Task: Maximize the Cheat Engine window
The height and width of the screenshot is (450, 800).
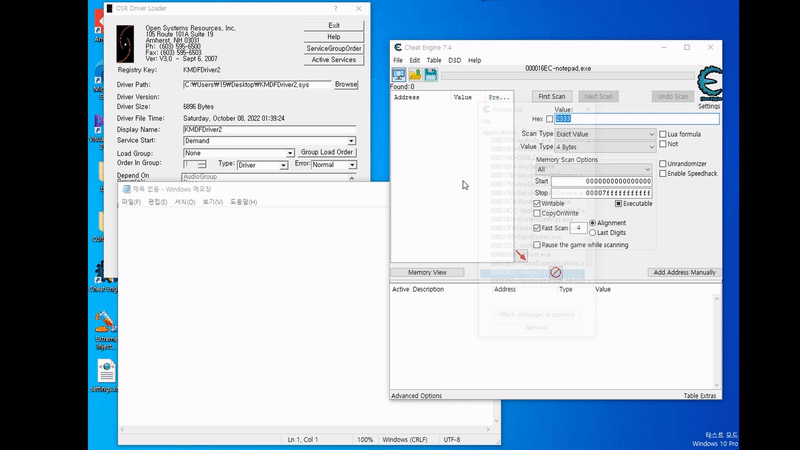Action: (x=687, y=47)
